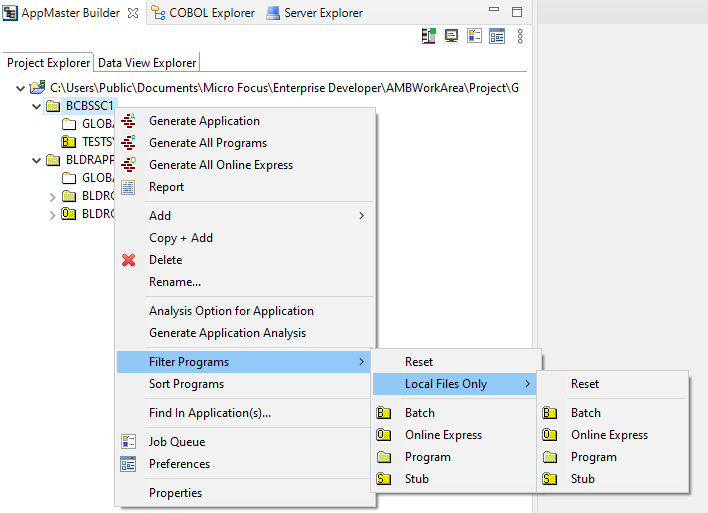
Task: Click Online Express icon in Filter Programs submenu
Action: click(x=384, y=435)
